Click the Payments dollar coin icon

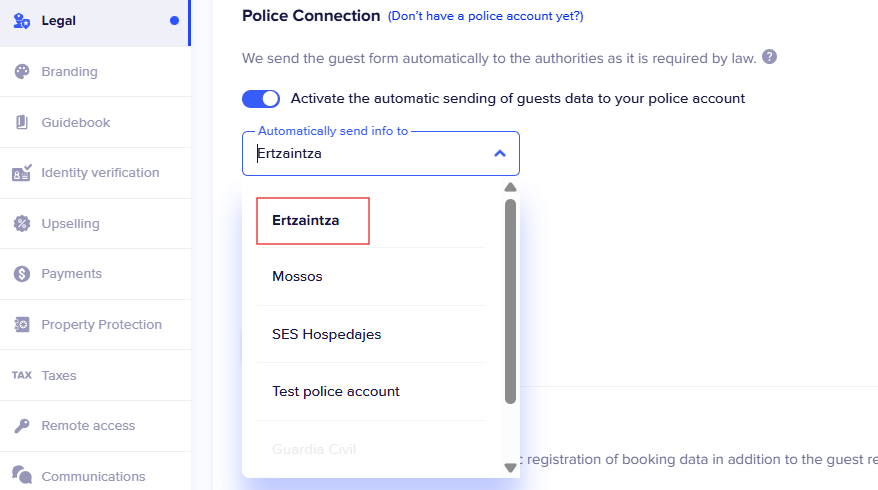(21, 274)
